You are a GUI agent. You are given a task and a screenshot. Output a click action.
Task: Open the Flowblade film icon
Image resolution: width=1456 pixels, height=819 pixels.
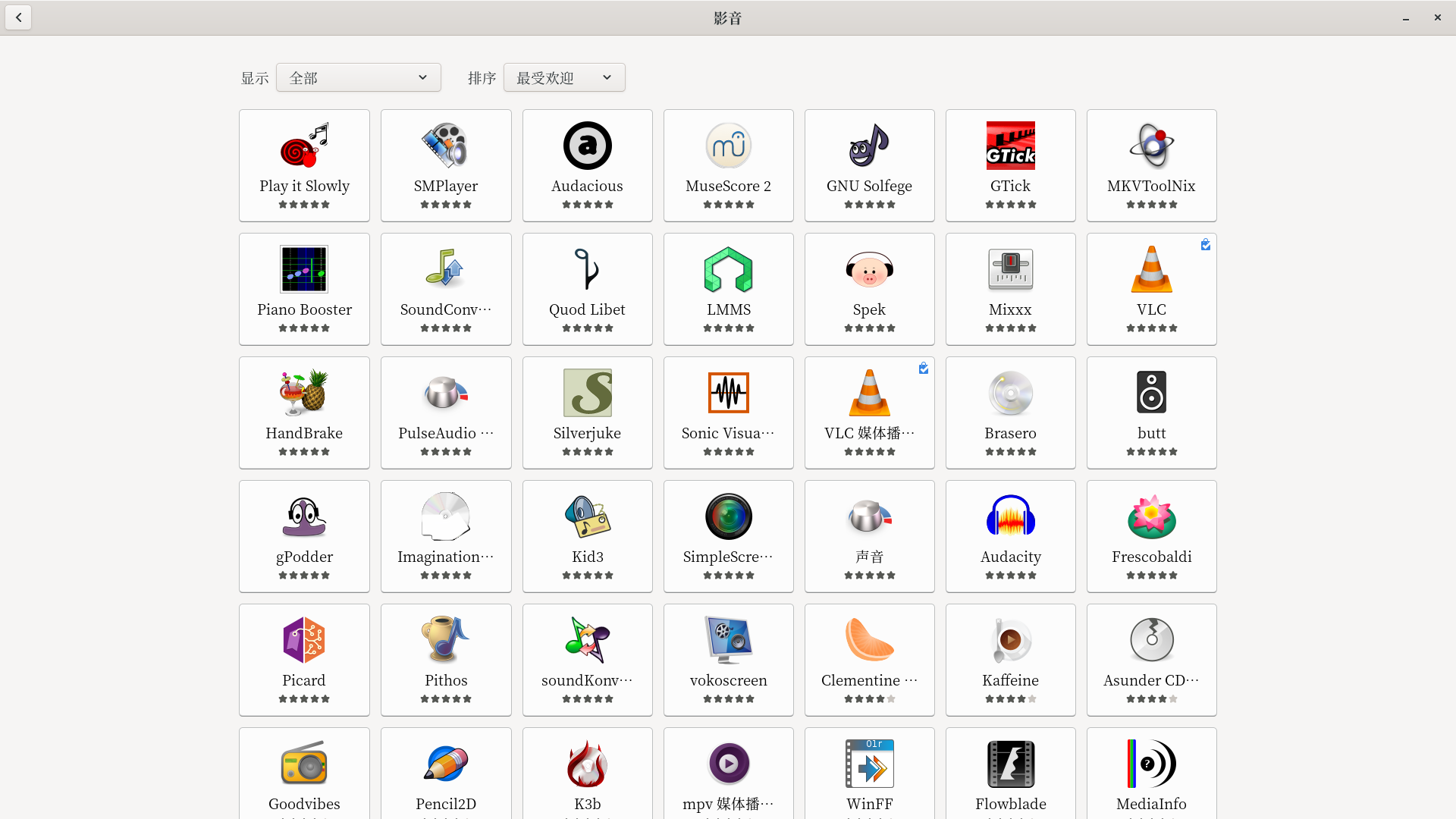pos(1011,763)
